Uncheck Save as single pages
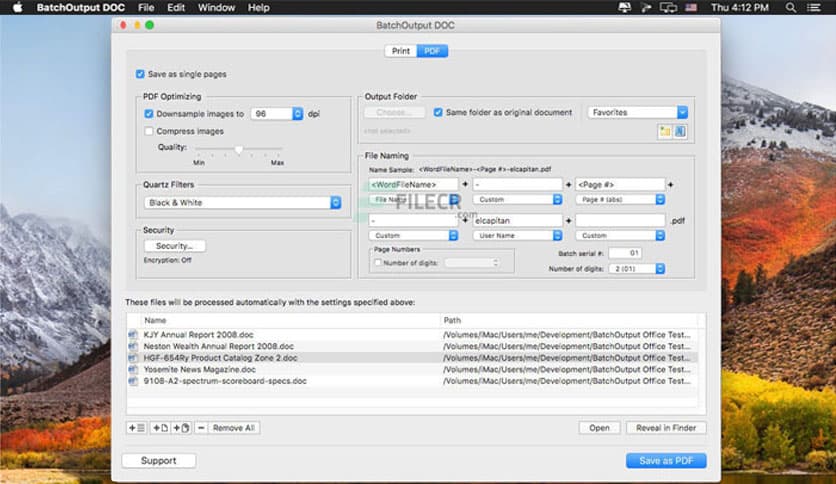Viewport: 836px width, 484px height. click(x=140, y=74)
